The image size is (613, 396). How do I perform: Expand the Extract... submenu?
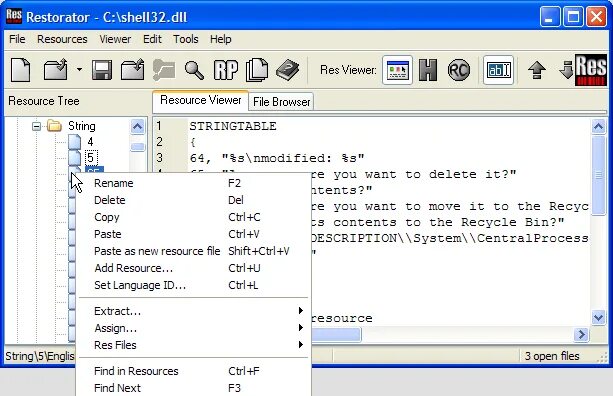tap(194, 311)
